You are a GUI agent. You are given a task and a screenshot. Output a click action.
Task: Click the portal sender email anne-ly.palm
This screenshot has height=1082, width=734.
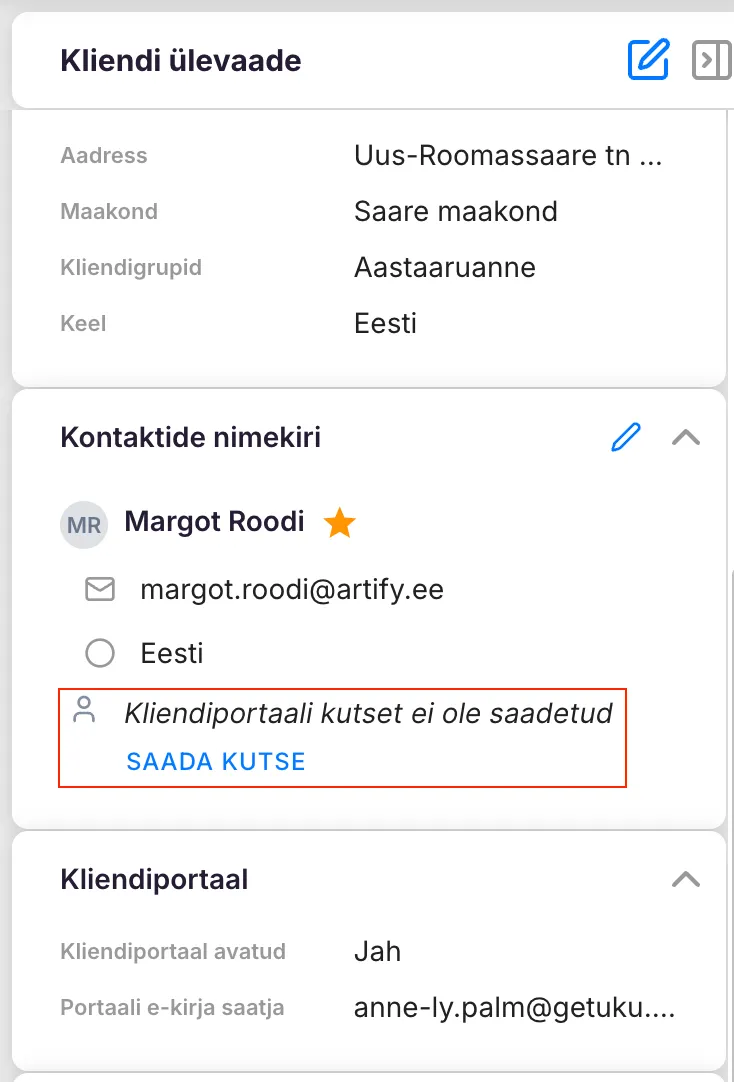[515, 1009]
